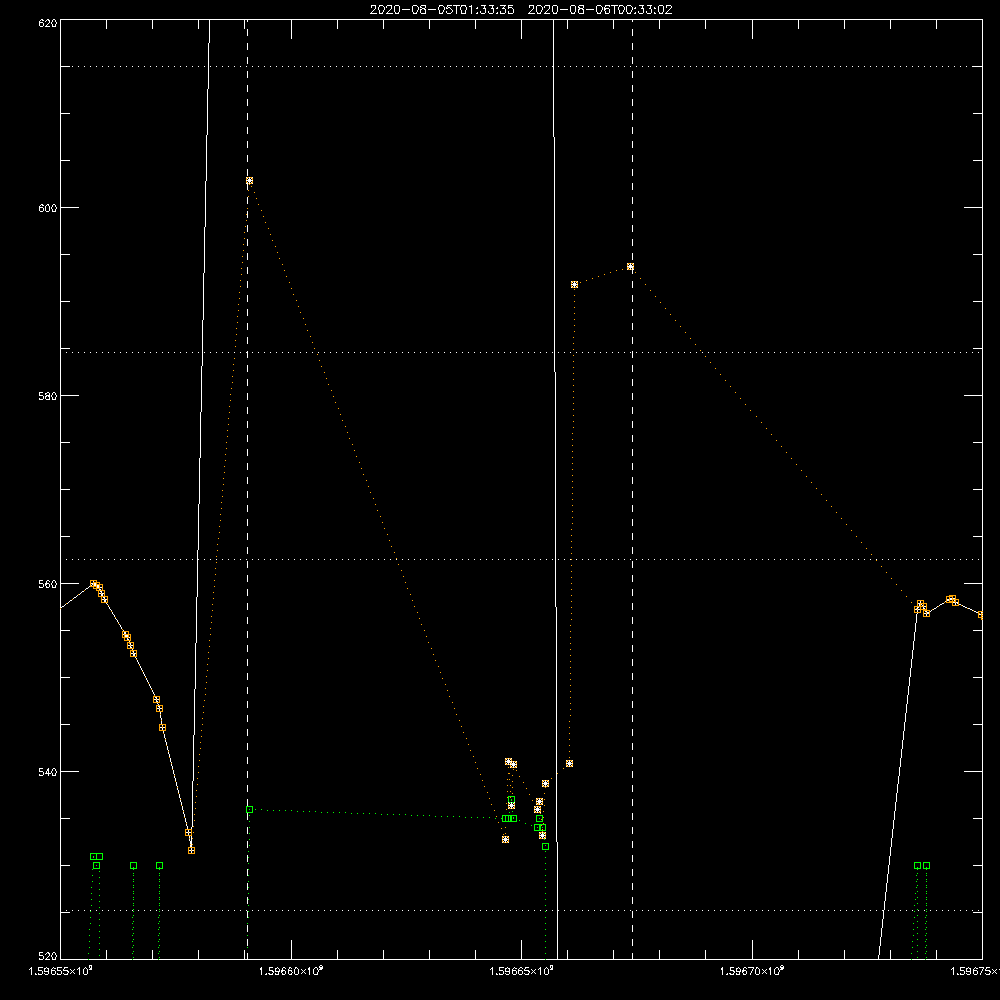Click the x-axis label 1.59670×10⁹
This screenshot has width=1000, height=1000.
point(752,971)
